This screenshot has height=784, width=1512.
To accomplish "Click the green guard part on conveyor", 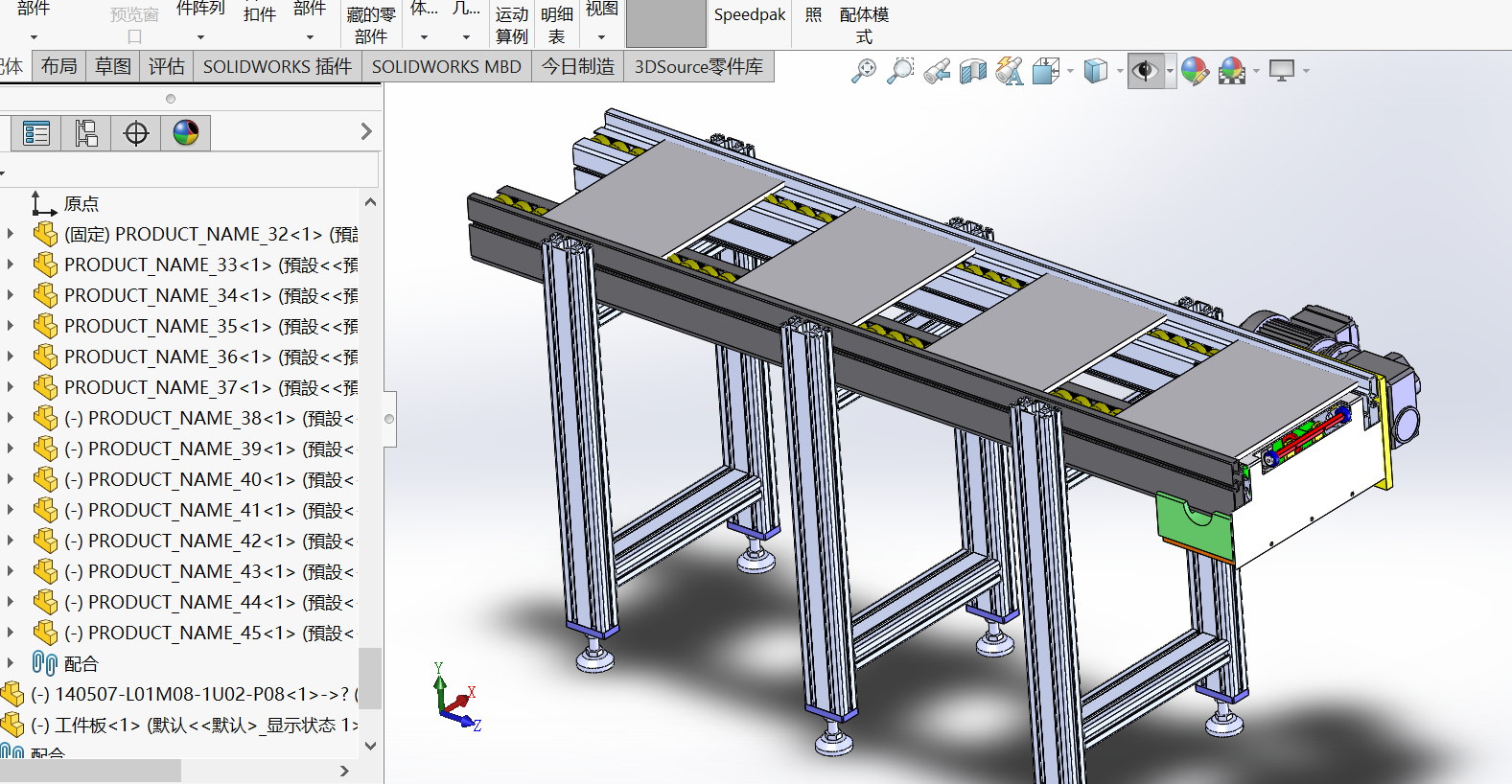I will click(x=1195, y=528).
